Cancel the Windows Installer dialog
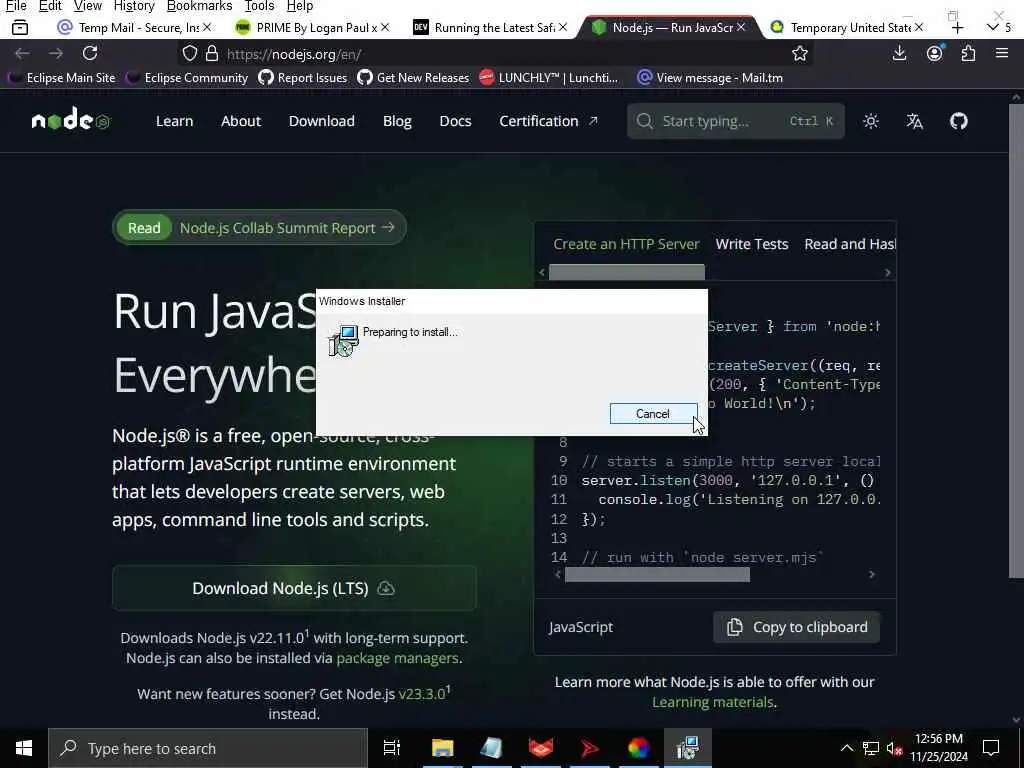The width and height of the screenshot is (1024, 768). pos(653,413)
